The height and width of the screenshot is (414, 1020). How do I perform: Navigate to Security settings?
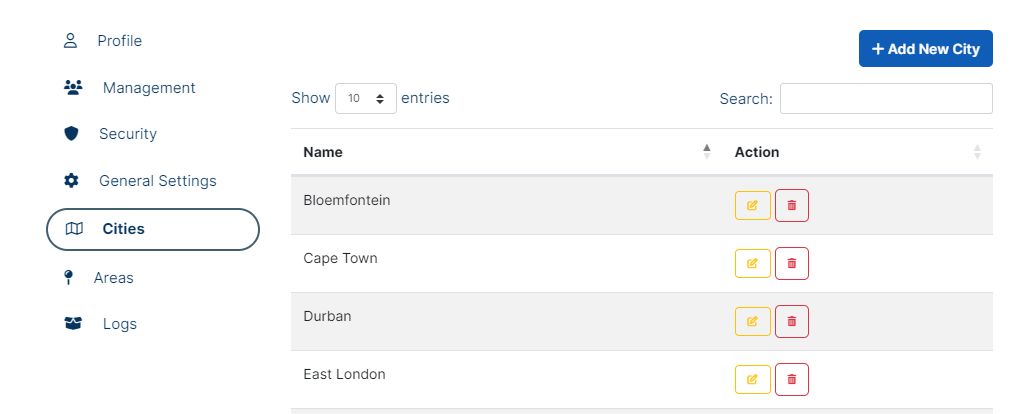(127, 134)
